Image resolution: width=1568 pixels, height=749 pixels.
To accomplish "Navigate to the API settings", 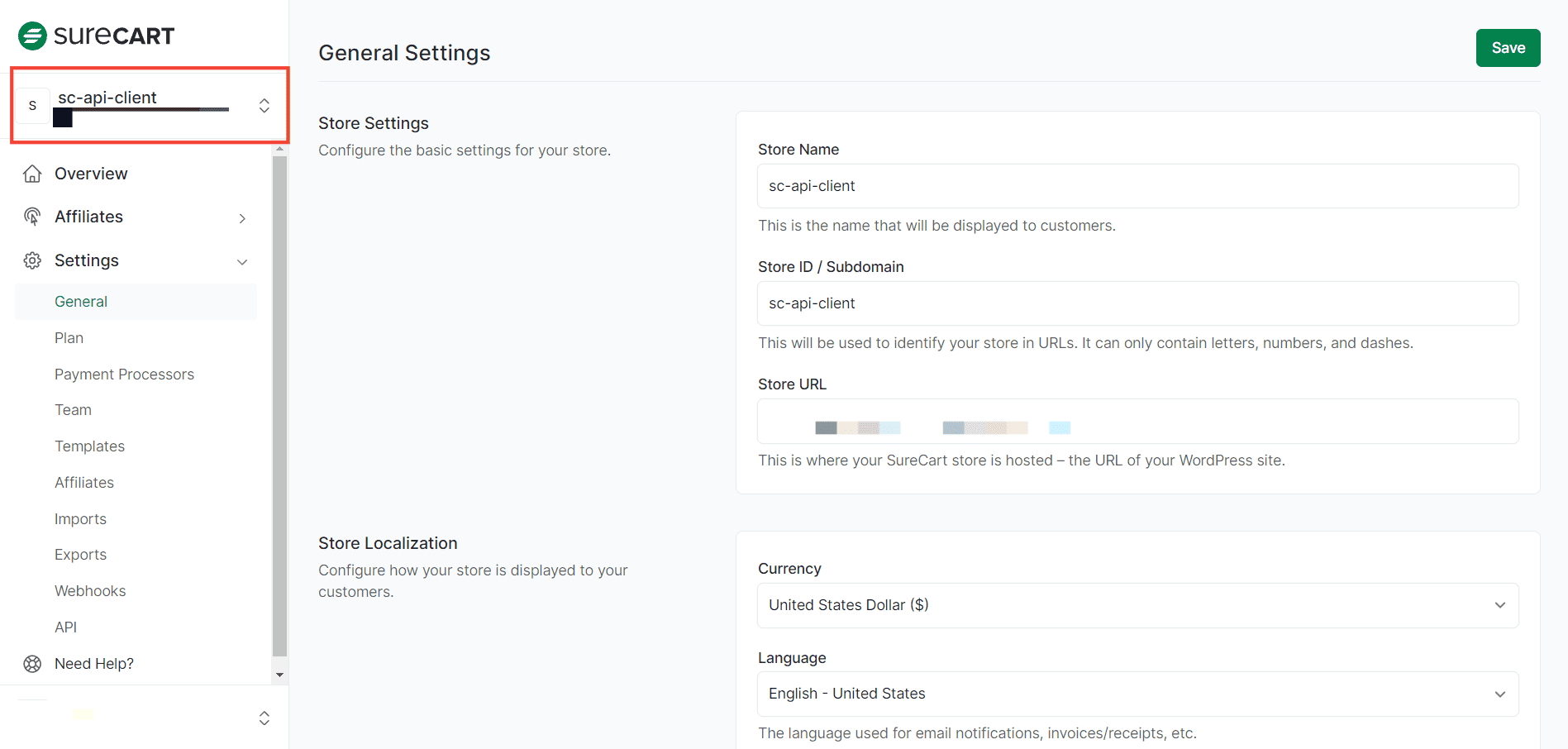I will [x=65, y=627].
